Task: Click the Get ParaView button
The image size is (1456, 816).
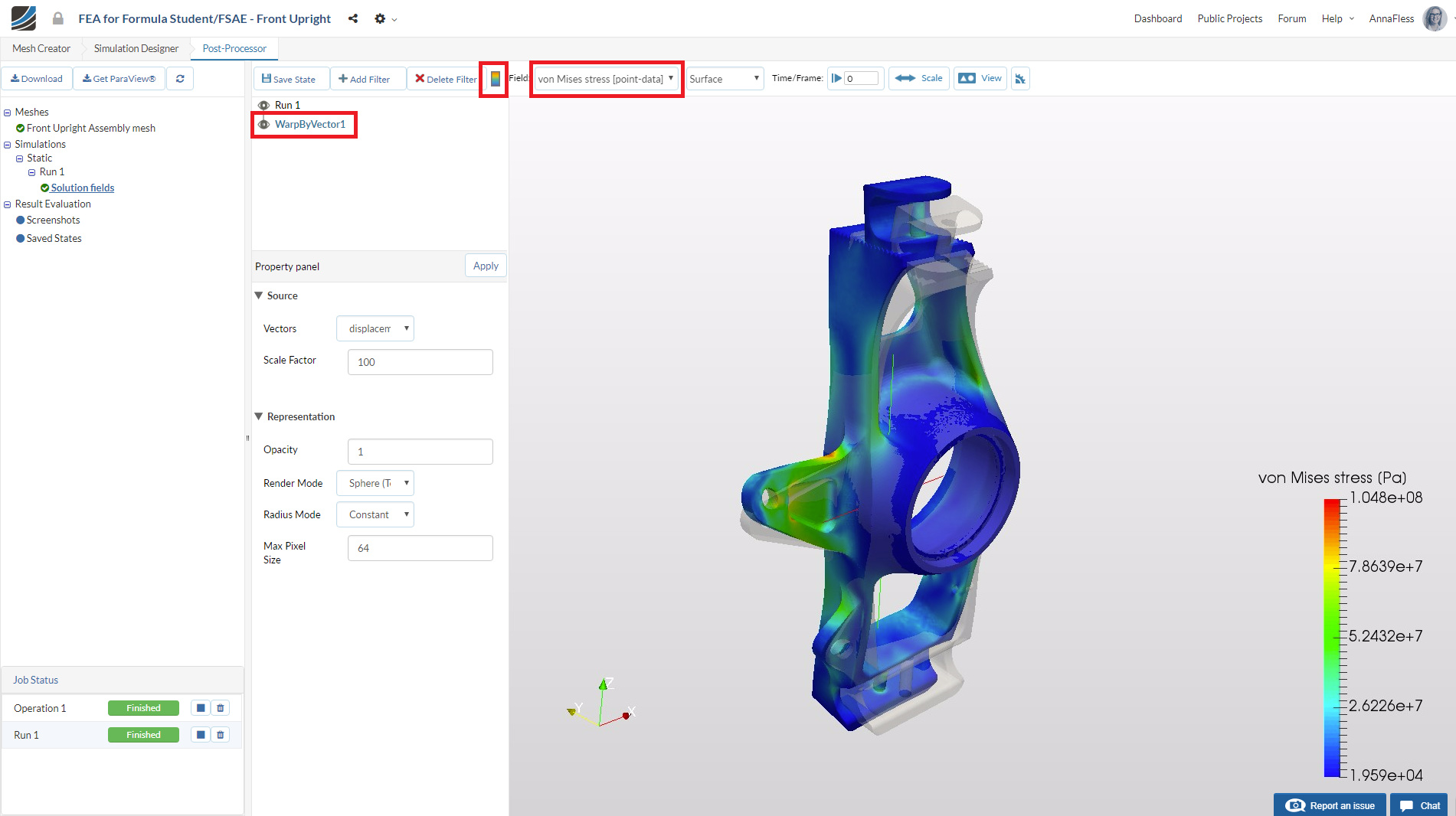Action: point(119,79)
